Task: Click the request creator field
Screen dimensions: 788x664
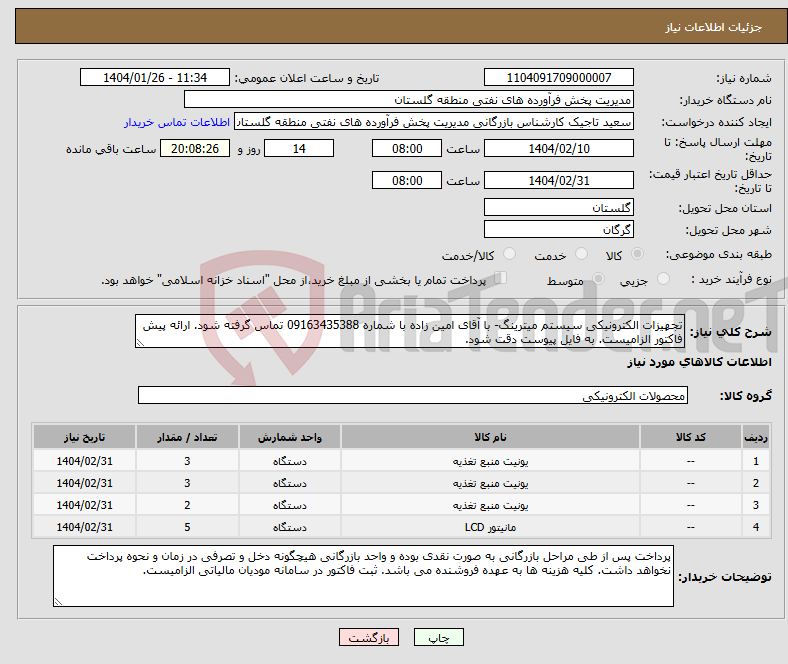Action: click(434, 122)
